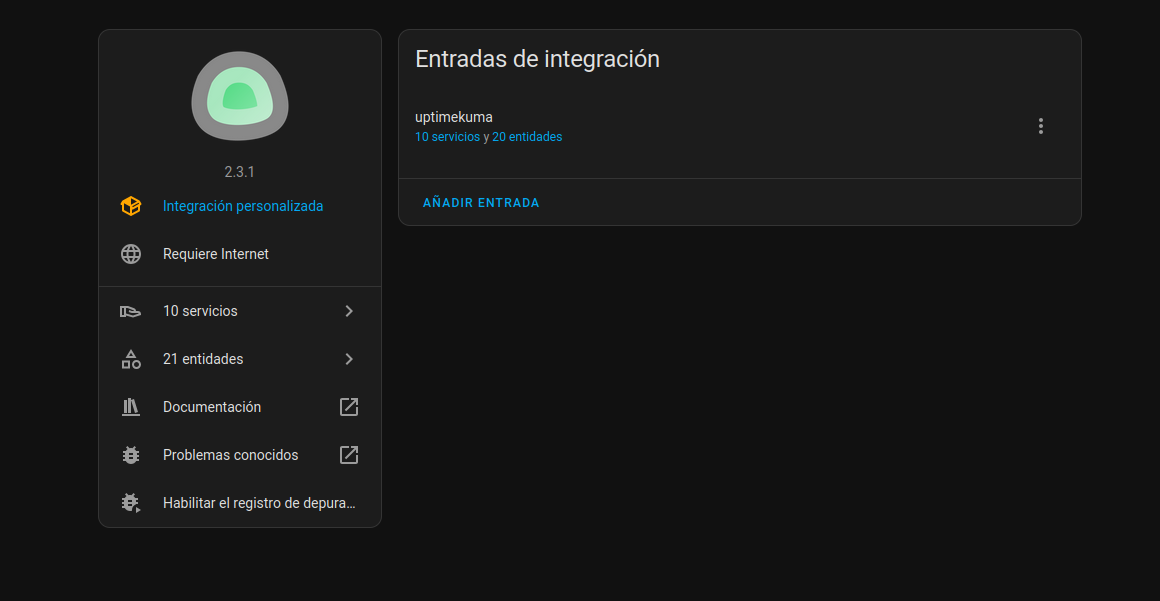The width and height of the screenshot is (1160, 601).
Task: Click the external link icon for Documentación
Action: tap(349, 407)
